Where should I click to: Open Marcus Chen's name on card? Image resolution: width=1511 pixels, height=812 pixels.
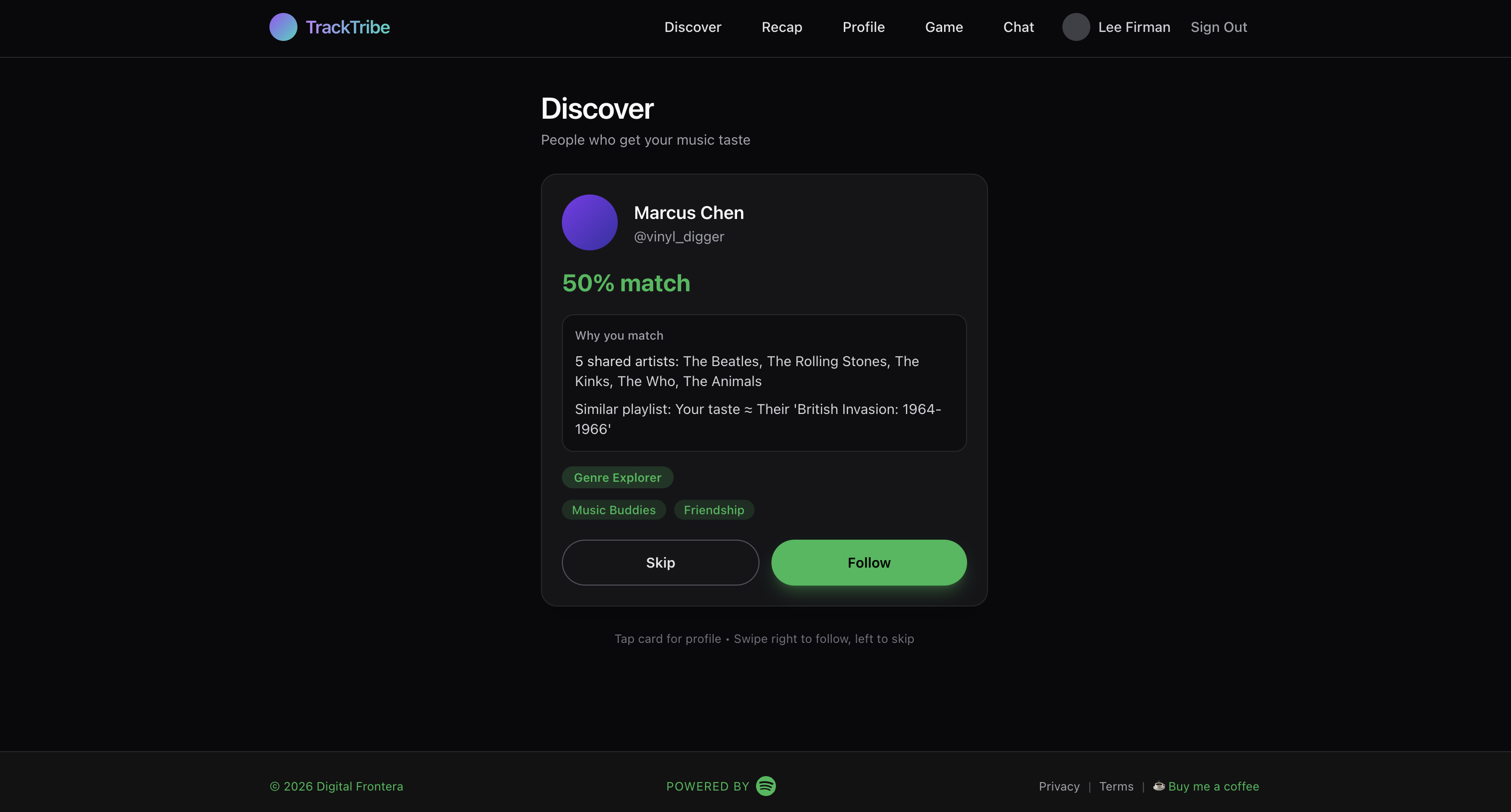tap(689, 212)
